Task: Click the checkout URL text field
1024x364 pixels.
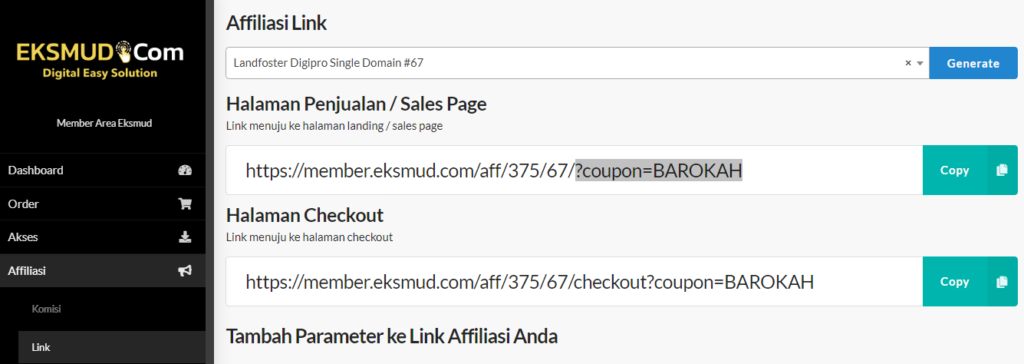Action: click(x=574, y=282)
